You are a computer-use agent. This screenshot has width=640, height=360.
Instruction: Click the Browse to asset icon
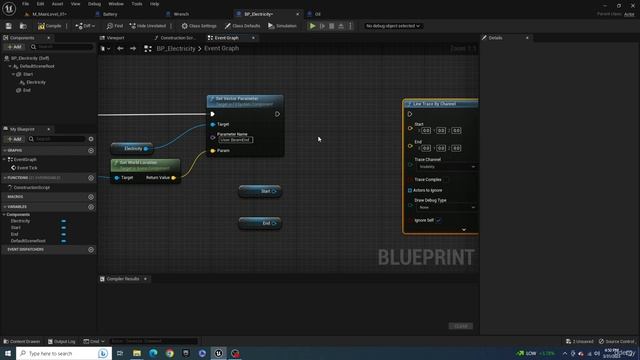[x=23, y=26]
